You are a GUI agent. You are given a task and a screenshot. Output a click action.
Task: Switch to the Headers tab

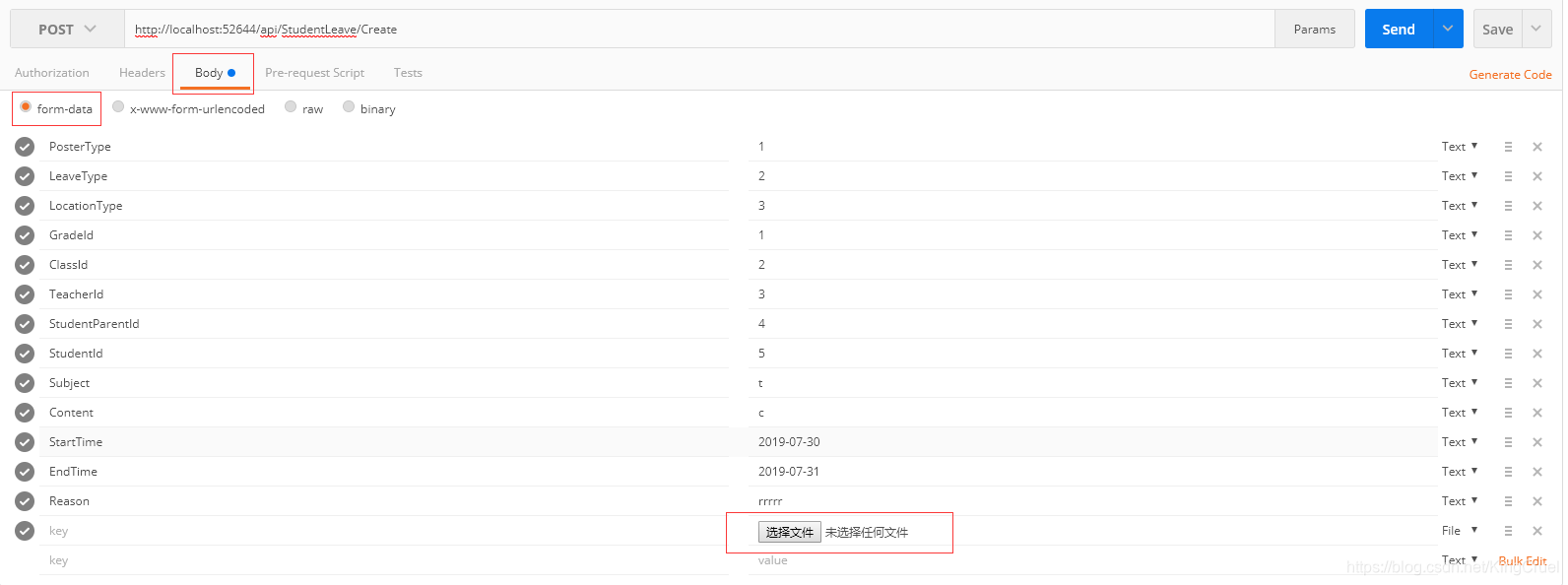coord(142,73)
